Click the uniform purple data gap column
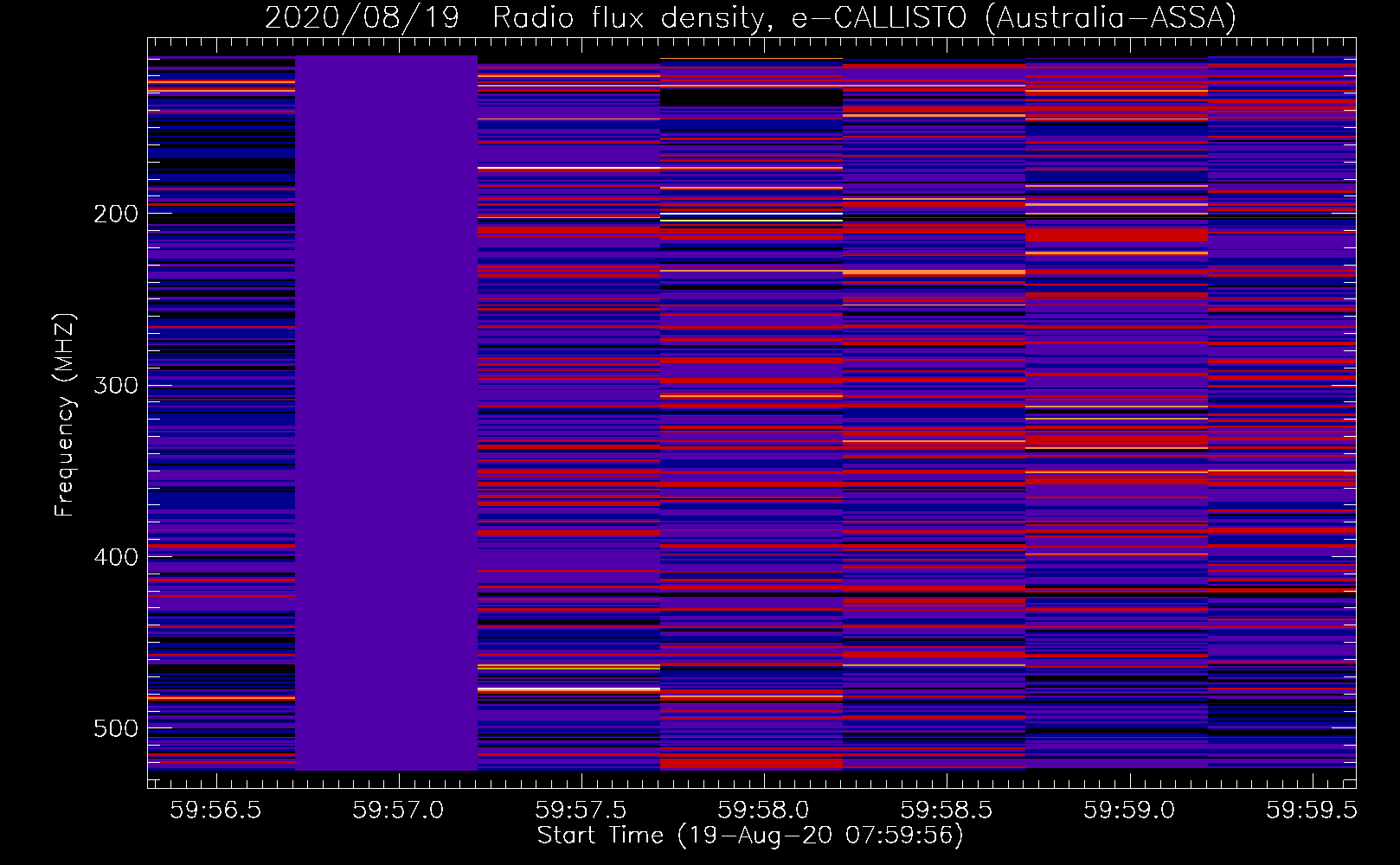 coord(387,413)
